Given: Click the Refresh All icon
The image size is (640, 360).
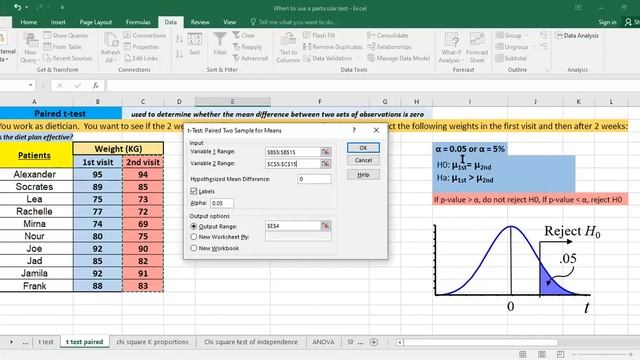Looking at the screenshot, I should [x=110, y=41].
